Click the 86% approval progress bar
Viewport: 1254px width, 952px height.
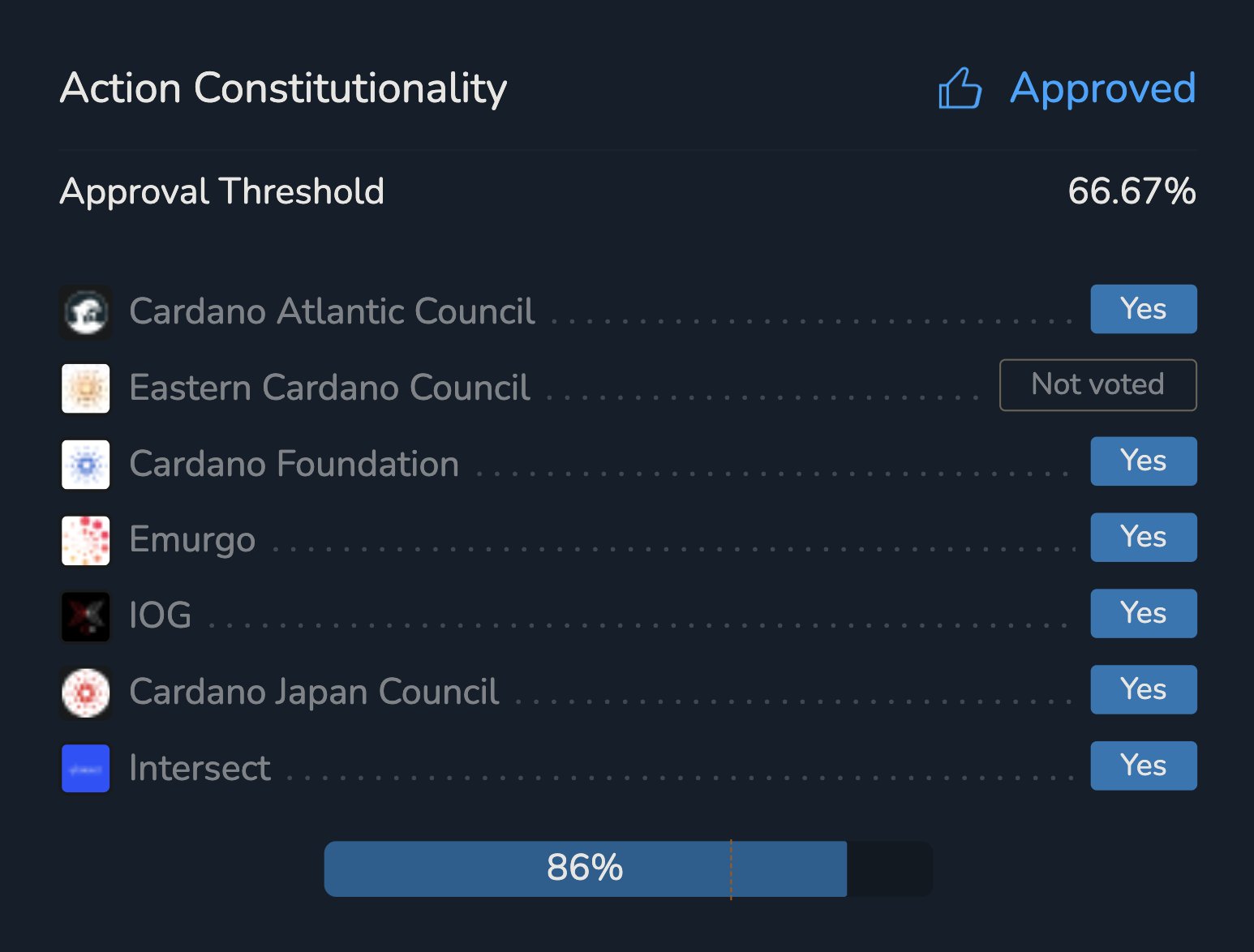click(x=584, y=868)
